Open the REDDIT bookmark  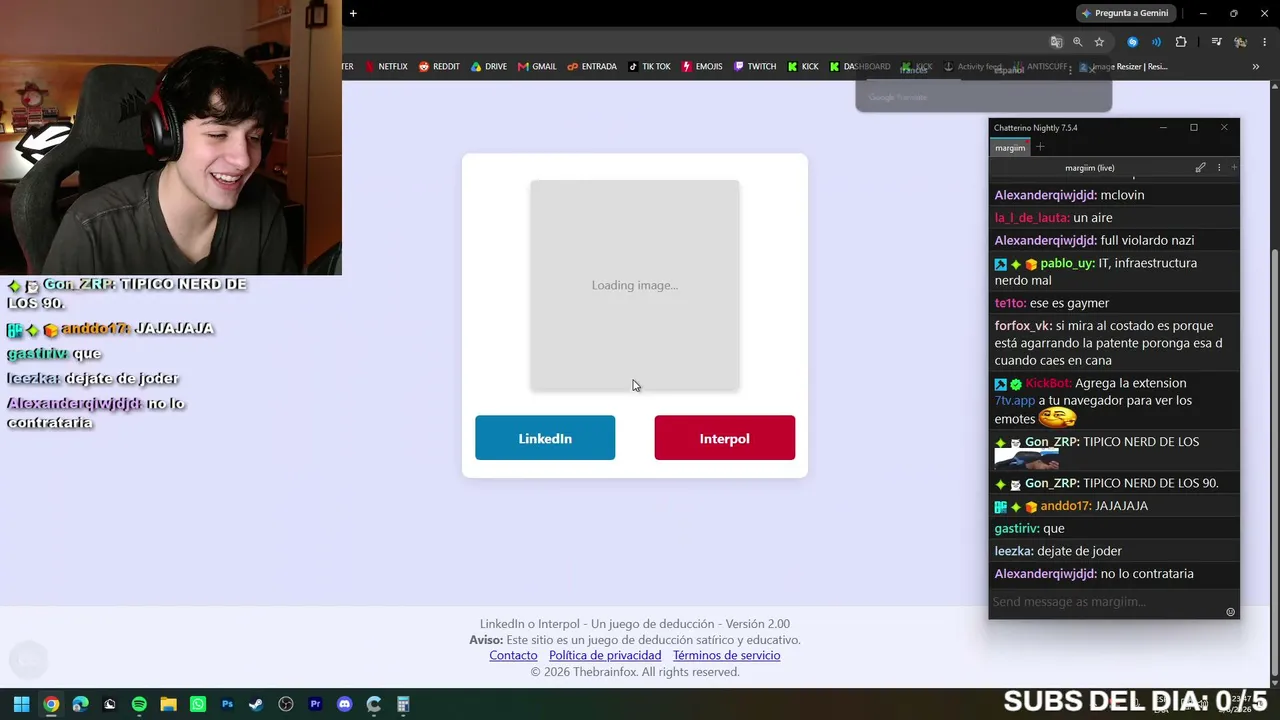tap(439, 67)
